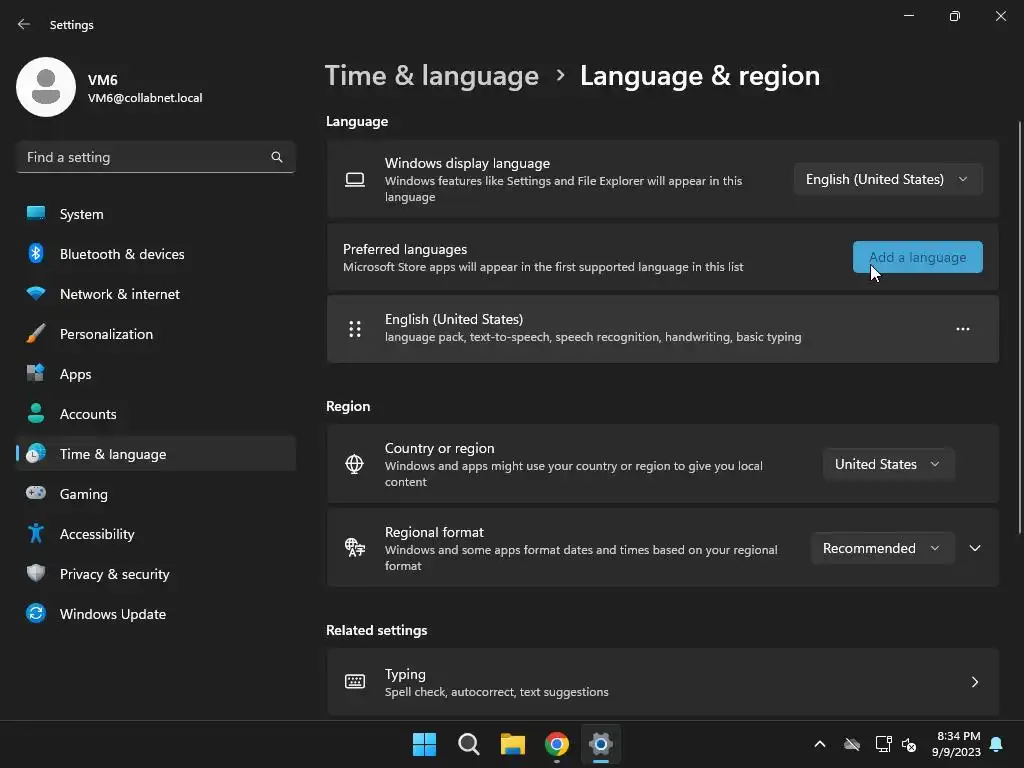Switch to Personalization settings
Viewport: 1024px width, 768px height.
click(156, 334)
